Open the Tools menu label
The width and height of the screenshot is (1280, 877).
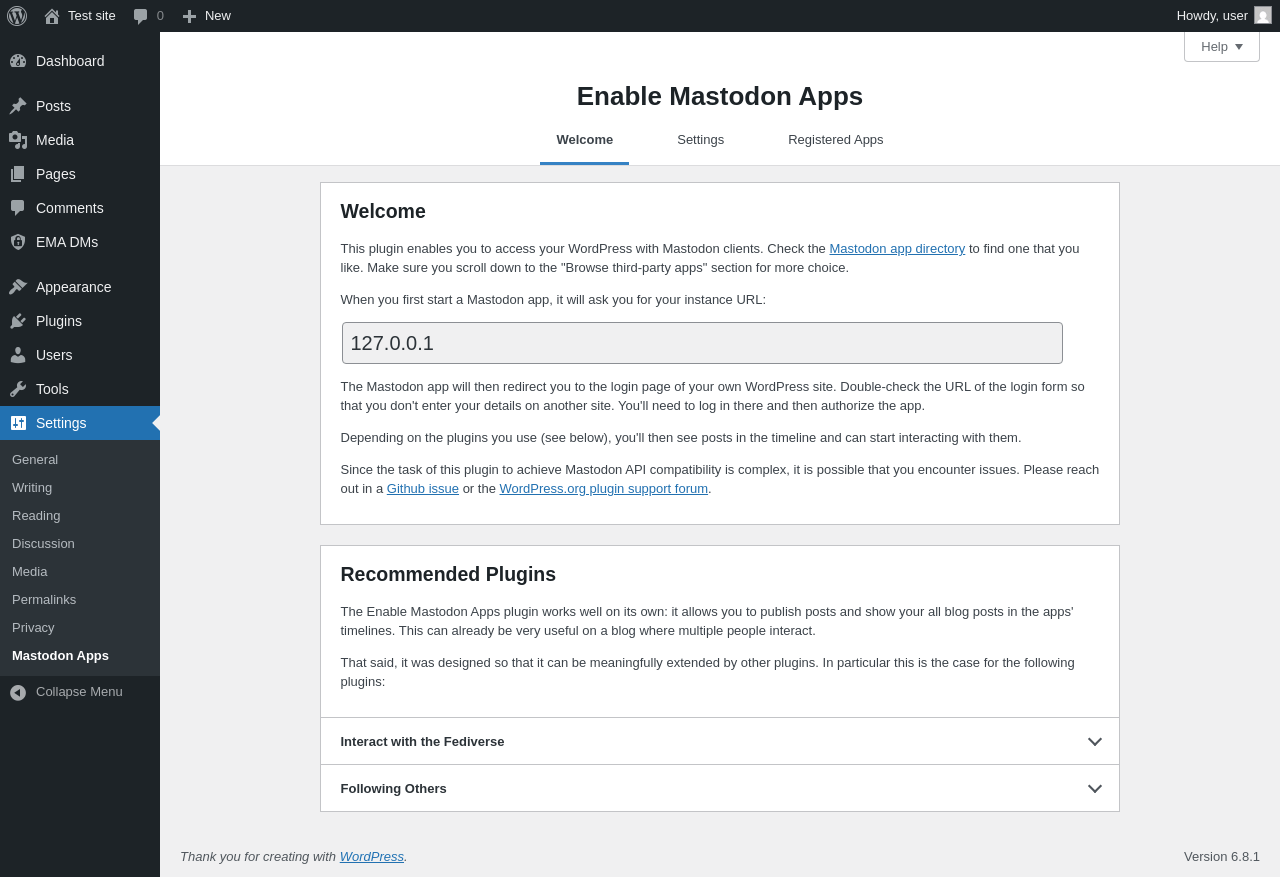tap(52, 389)
